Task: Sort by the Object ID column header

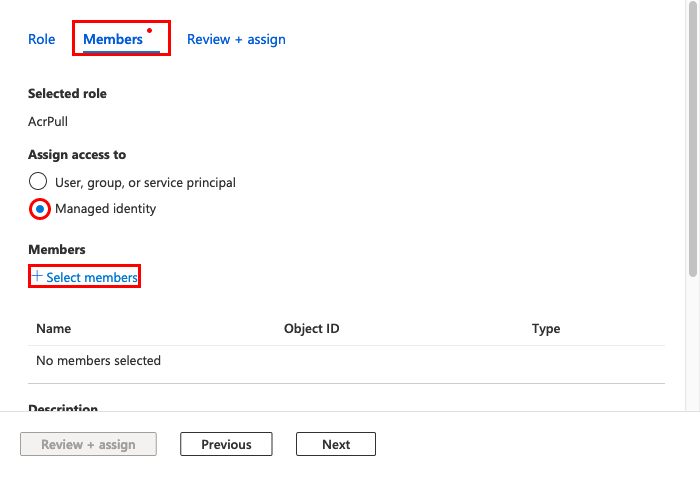Action: point(312,328)
